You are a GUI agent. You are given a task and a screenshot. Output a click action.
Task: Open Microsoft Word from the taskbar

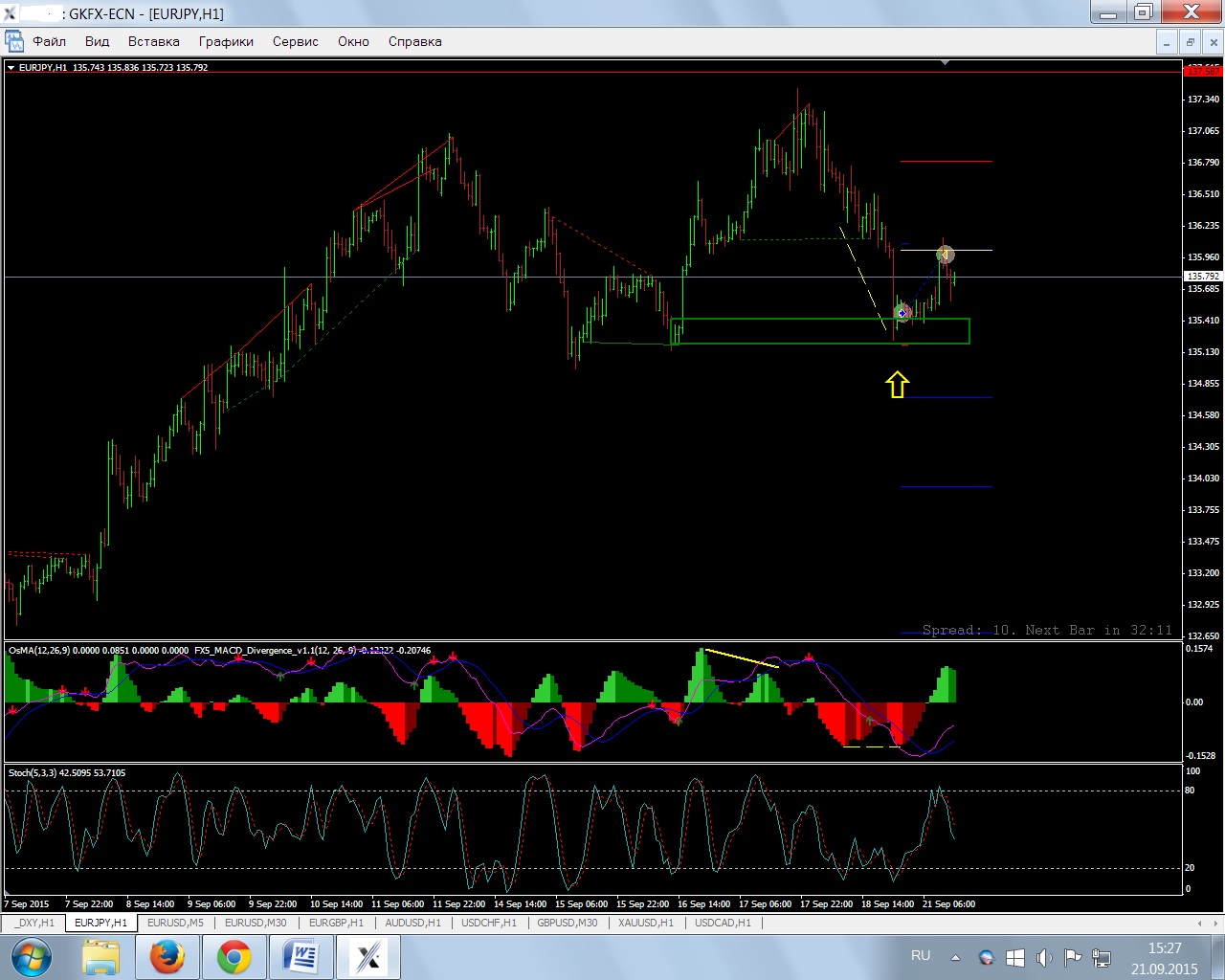(301, 957)
